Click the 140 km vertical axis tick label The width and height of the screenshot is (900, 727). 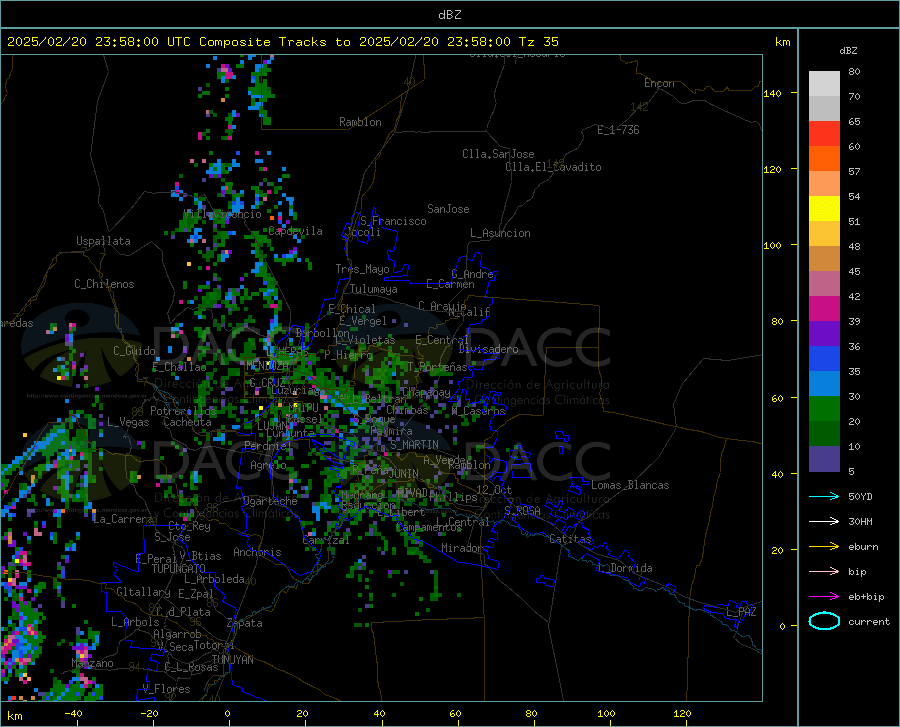coord(772,93)
